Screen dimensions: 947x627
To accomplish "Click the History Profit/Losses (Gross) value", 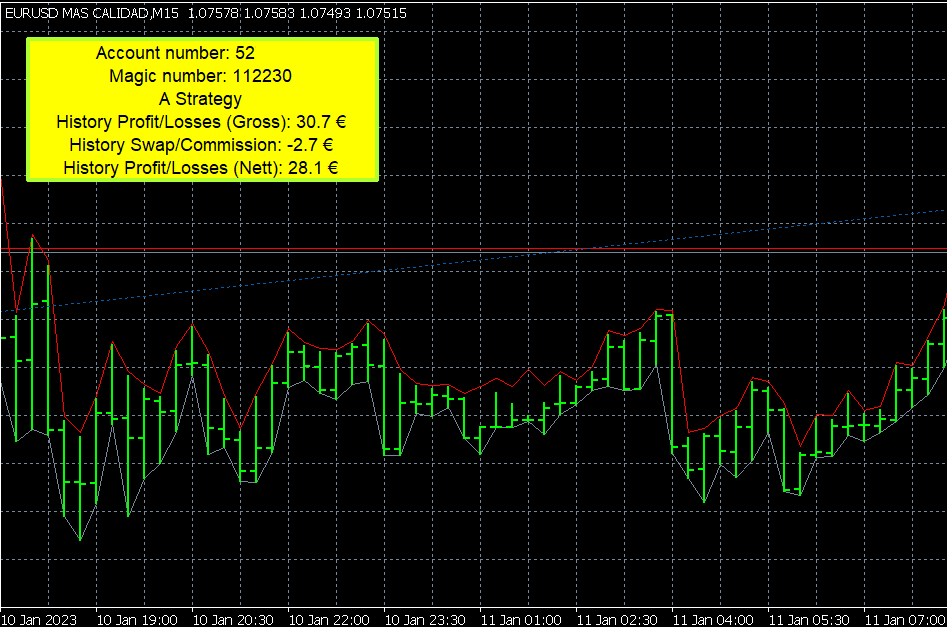I will 321,122.
